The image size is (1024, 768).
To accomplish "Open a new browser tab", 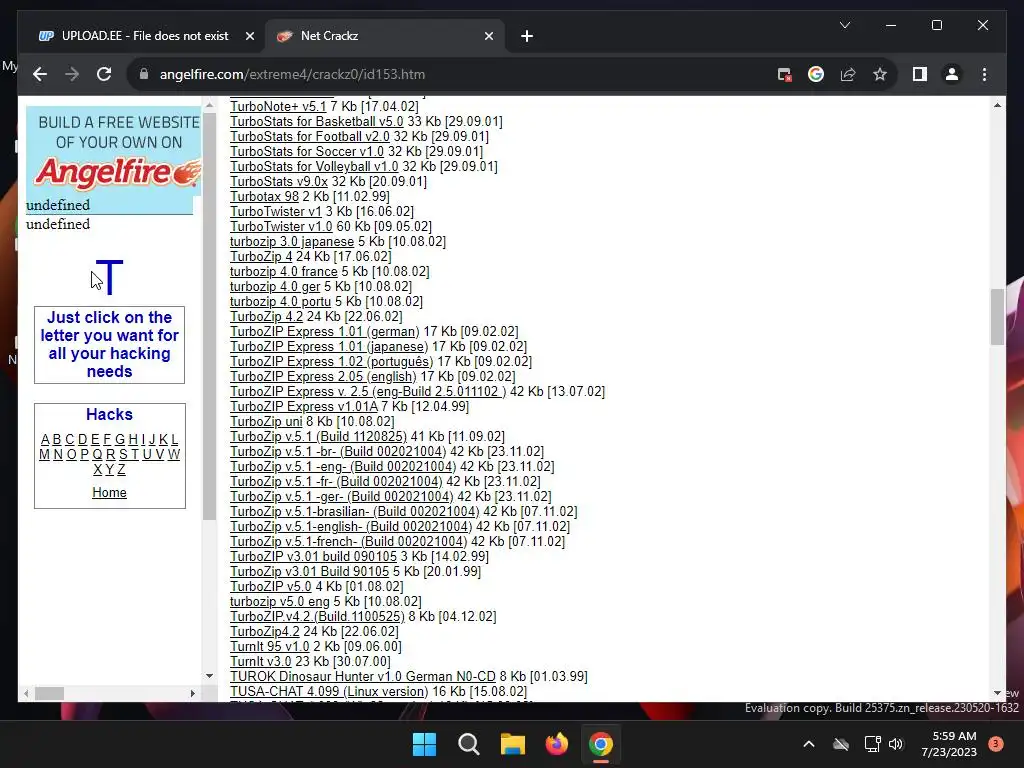I will pyautogui.click(x=527, y=37).
